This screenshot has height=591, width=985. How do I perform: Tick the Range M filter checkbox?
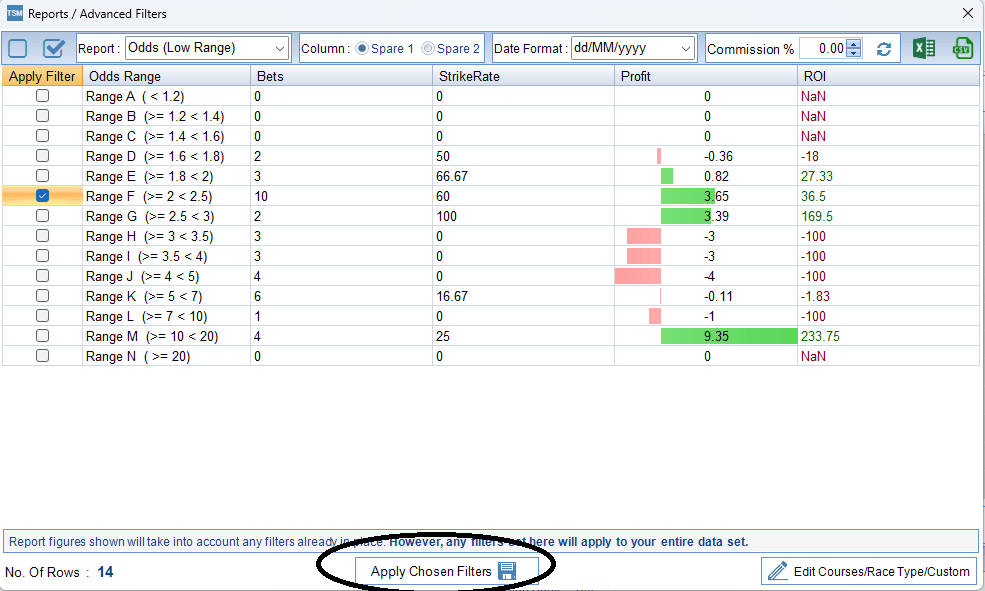point(42,336)
